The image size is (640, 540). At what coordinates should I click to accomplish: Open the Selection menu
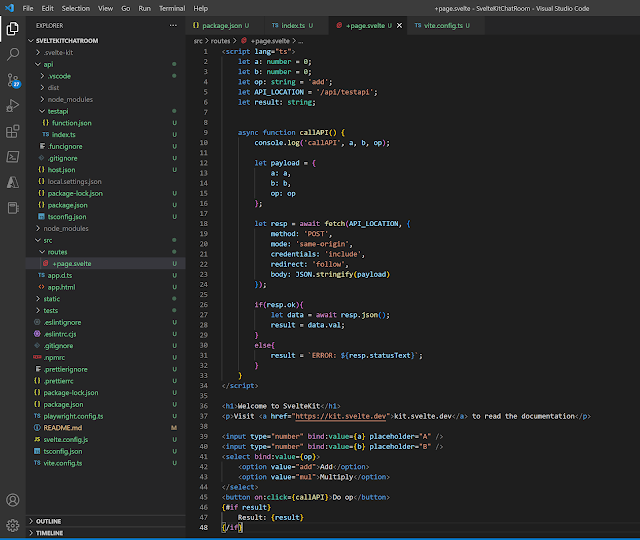(75, 7)
